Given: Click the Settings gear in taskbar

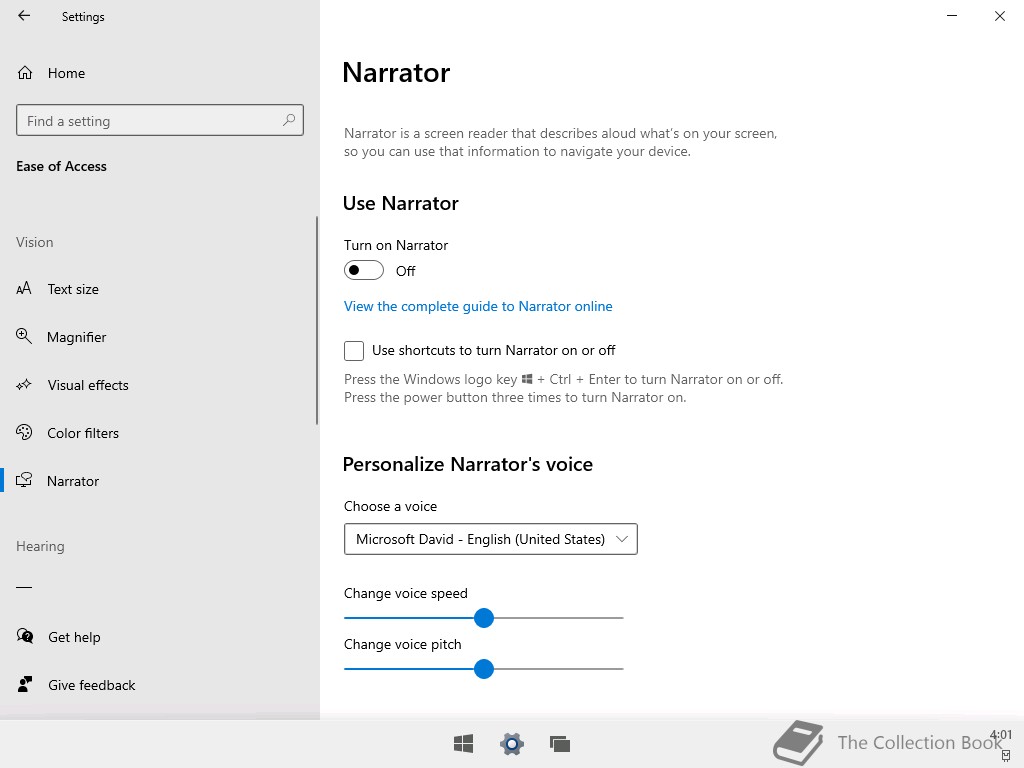Looking at the screenshot, I should click(512, 743).
